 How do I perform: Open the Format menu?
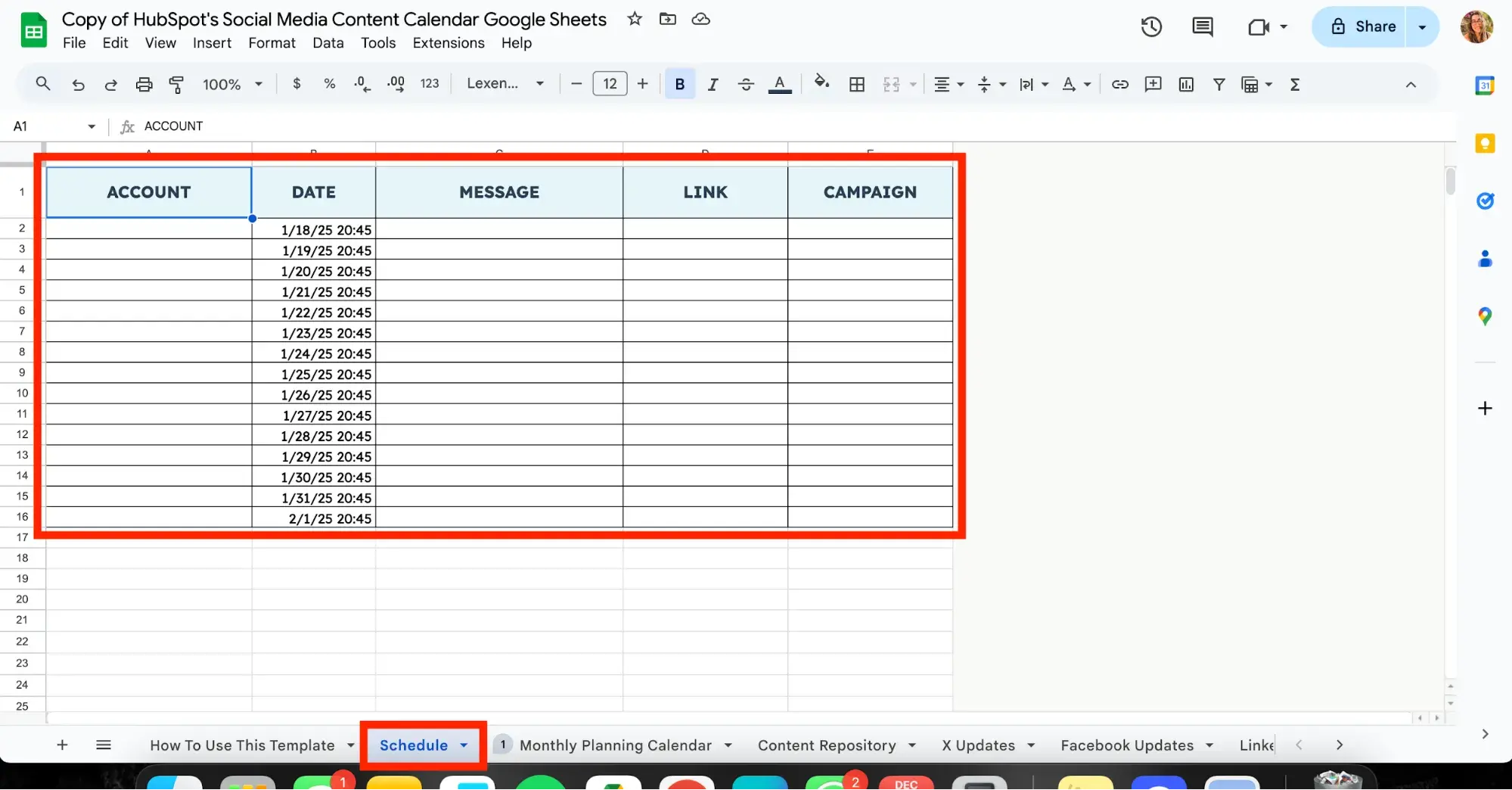tap(272, 43)
